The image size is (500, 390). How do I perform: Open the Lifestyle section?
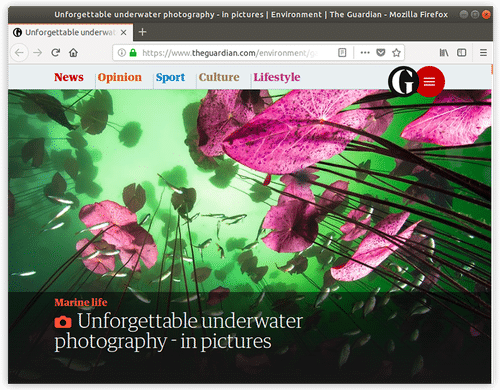(277, 77)
